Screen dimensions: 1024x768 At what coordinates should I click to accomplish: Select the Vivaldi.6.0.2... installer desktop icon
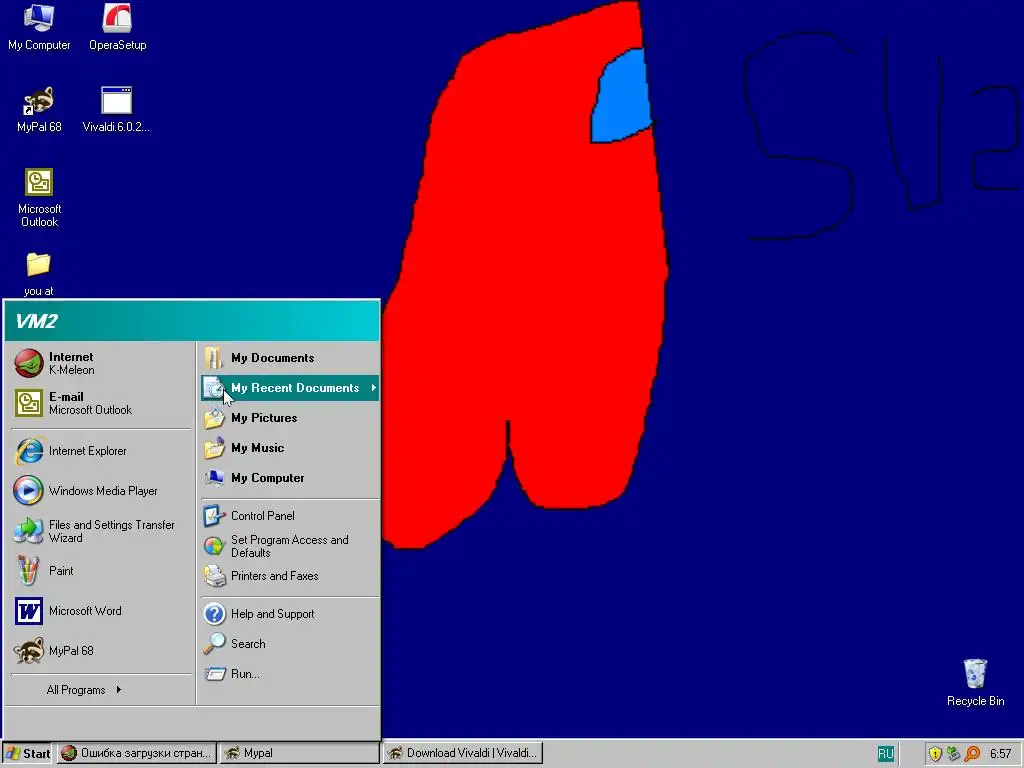pyautogui.click(x=116, y=109)
